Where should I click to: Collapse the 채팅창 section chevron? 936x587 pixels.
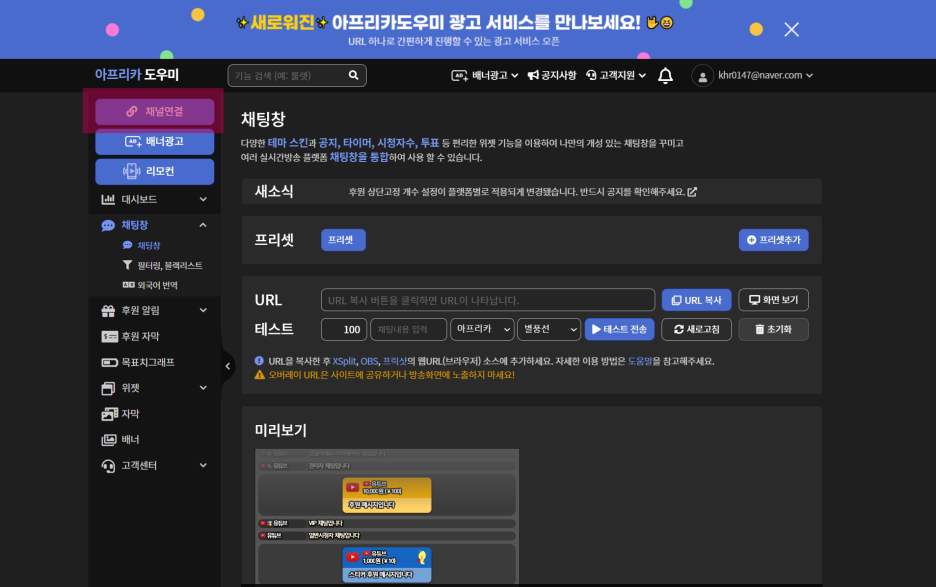(x=203, y=225)
